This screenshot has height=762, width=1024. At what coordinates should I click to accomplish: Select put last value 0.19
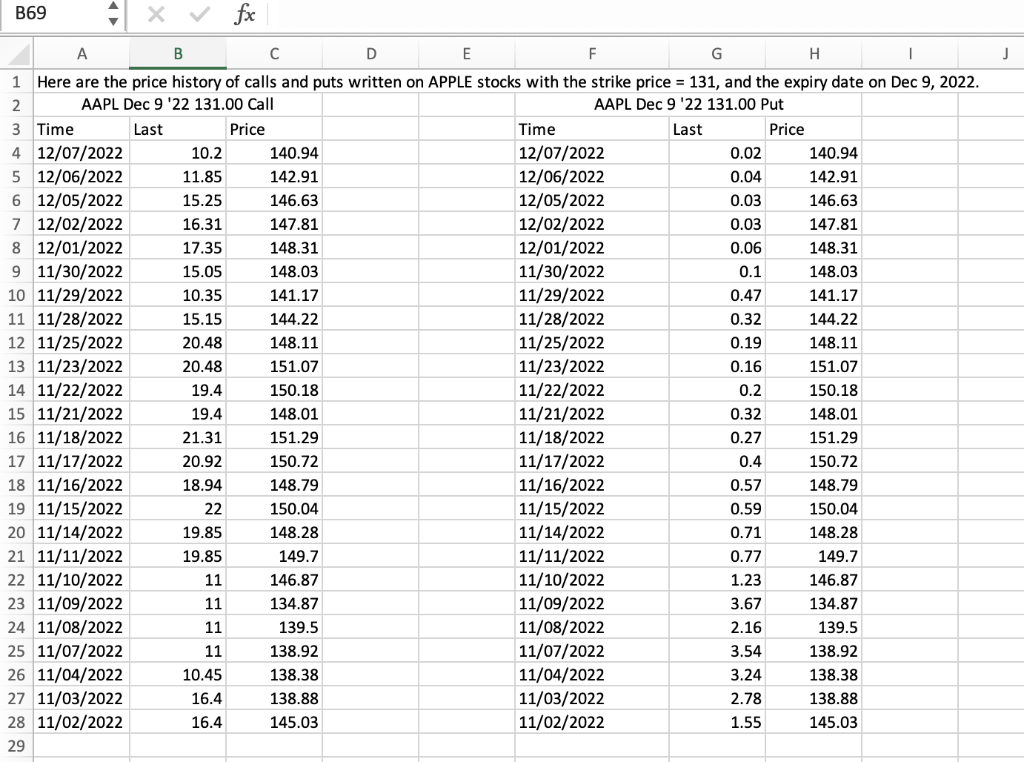point(717,343)
